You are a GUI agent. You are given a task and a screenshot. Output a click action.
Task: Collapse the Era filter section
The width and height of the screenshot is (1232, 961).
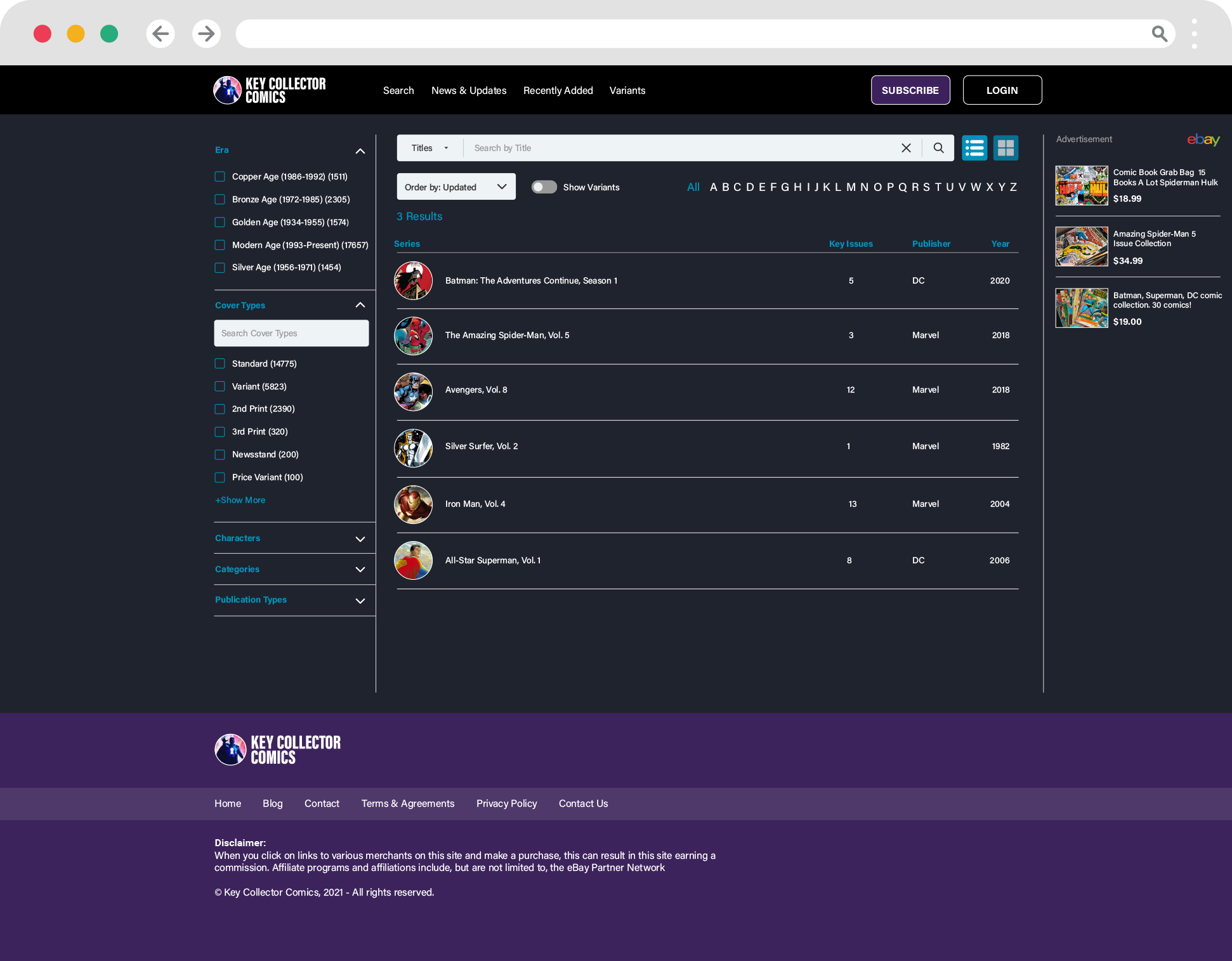(x=360, y=151)
